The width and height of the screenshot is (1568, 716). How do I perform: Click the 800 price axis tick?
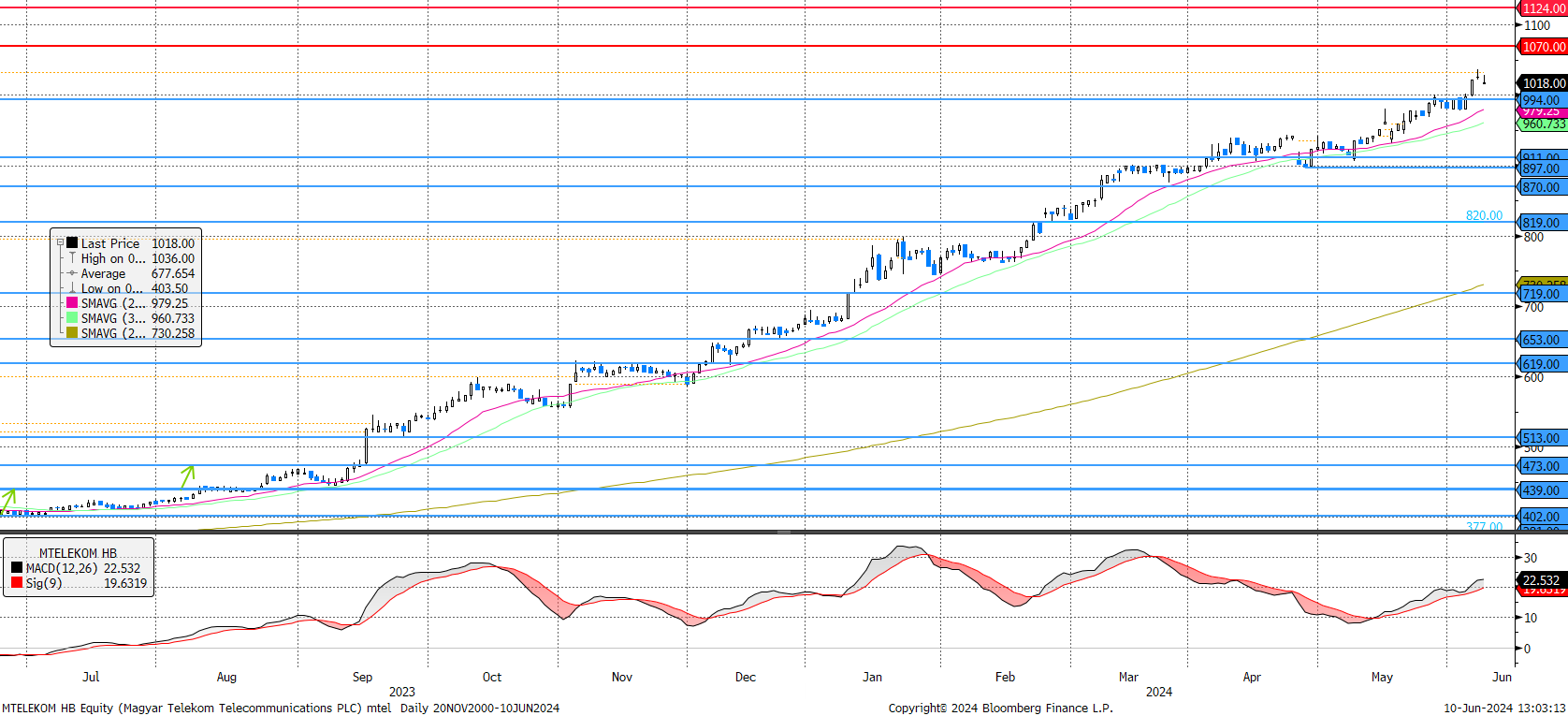click(1534, 237)
